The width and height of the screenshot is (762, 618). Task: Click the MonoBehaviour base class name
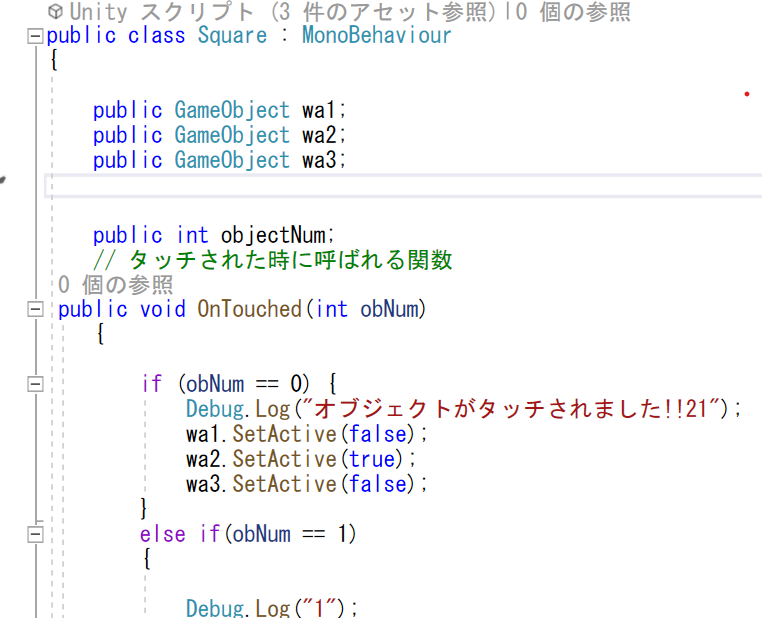tap(377, 35)
